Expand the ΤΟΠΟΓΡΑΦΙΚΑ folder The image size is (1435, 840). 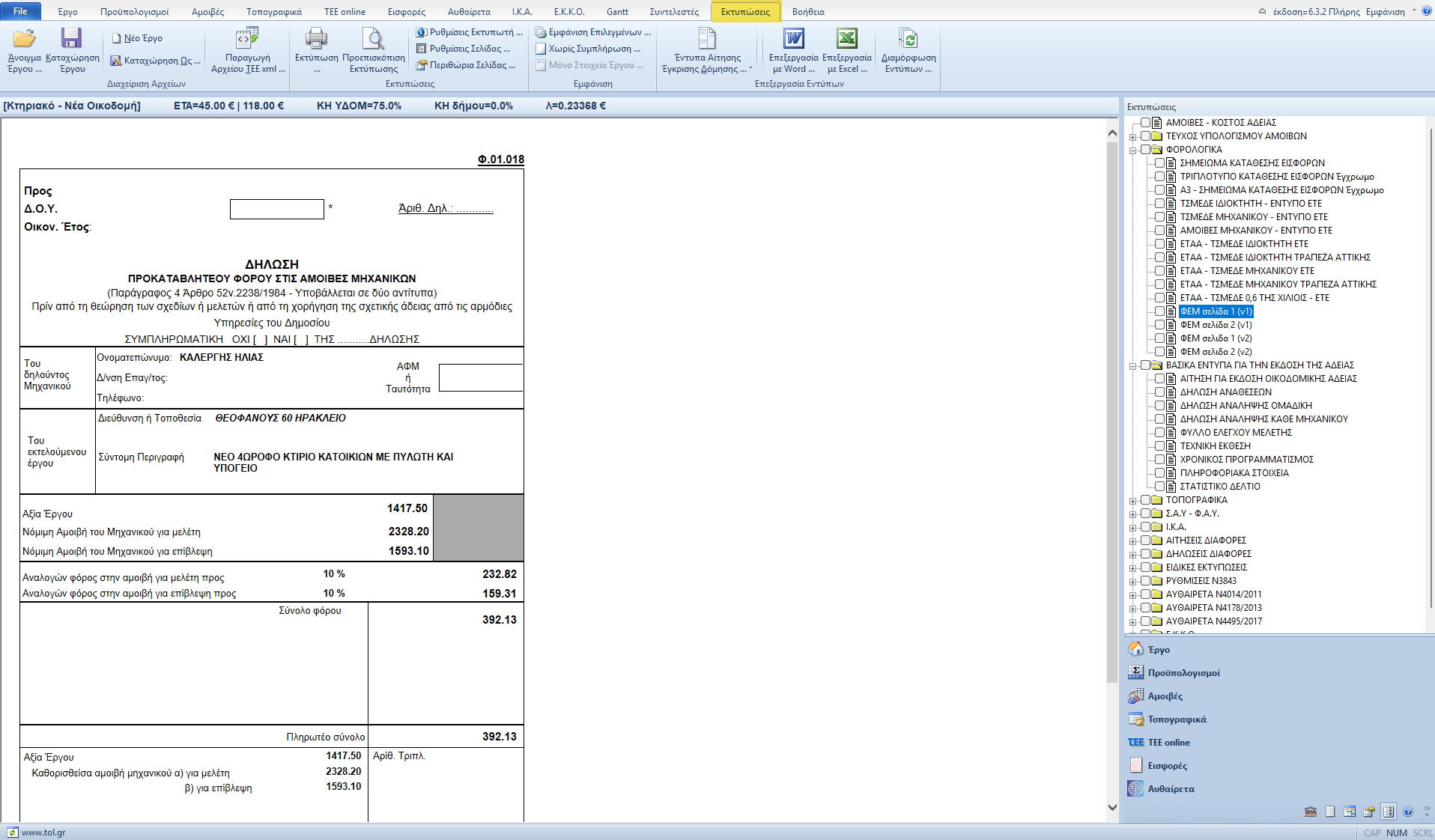click(x=1133, y=501)
